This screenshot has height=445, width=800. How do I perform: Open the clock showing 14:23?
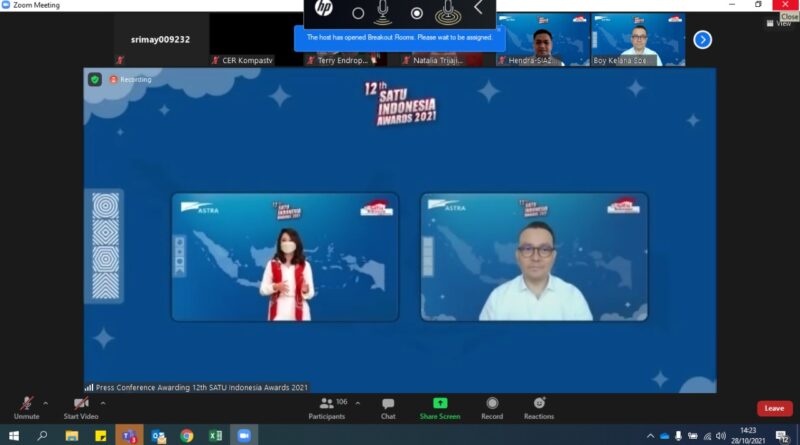pyautogui.click(x=748, y=435)
